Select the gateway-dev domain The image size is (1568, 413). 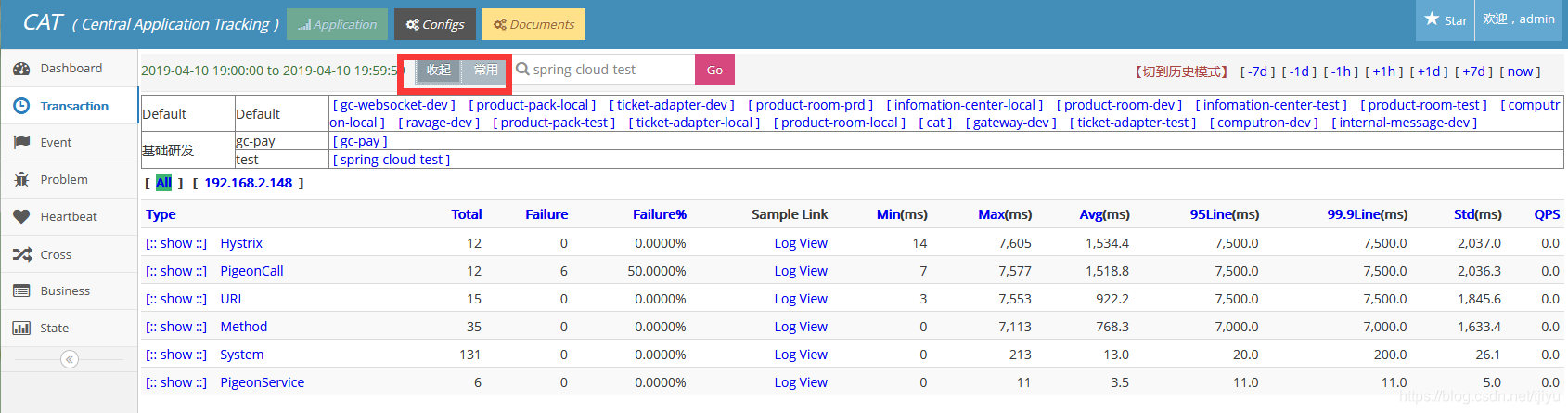pyautogui.click(x=1011, y=123)
